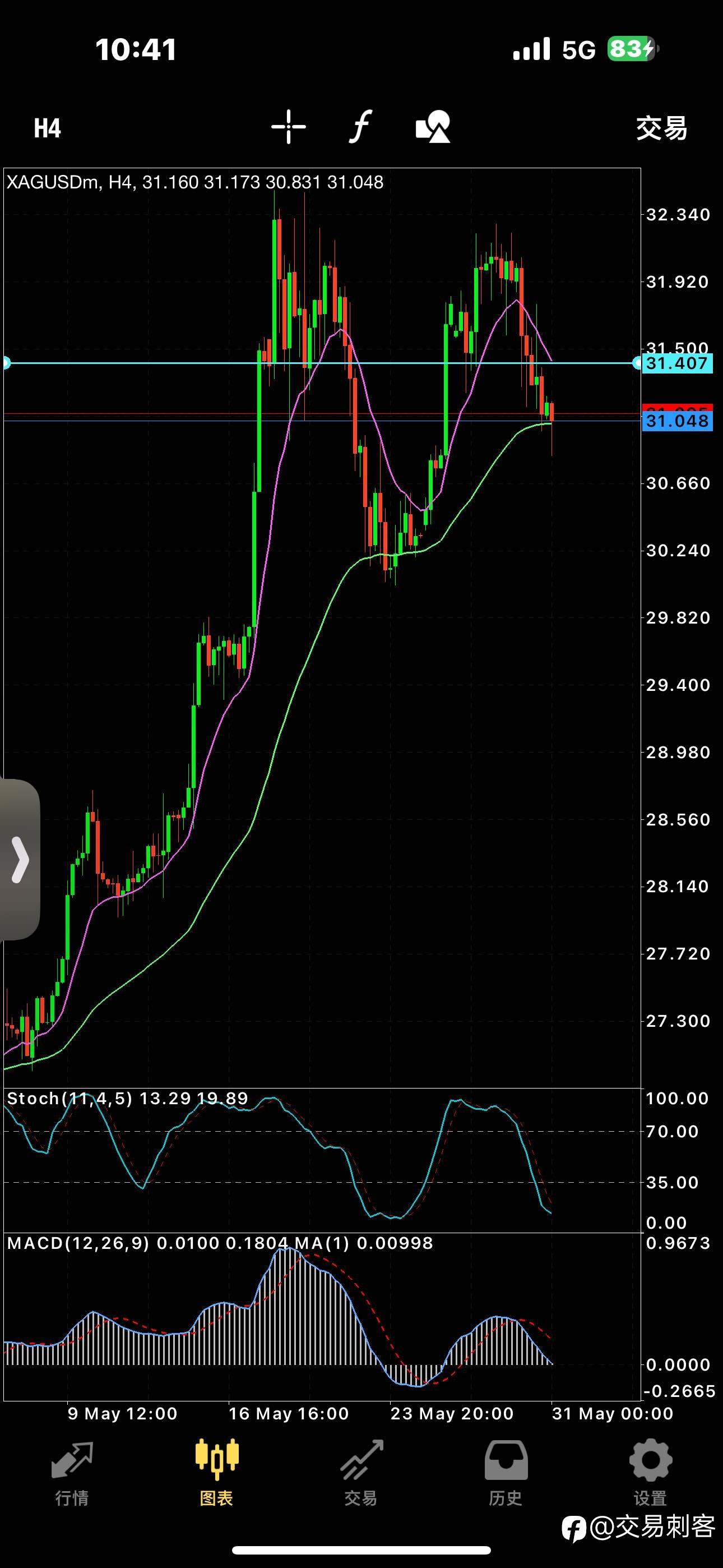
Task: Open the 交易 trade tab in bottom bar
Action: pyautogui.click(x=361, y=1473)
